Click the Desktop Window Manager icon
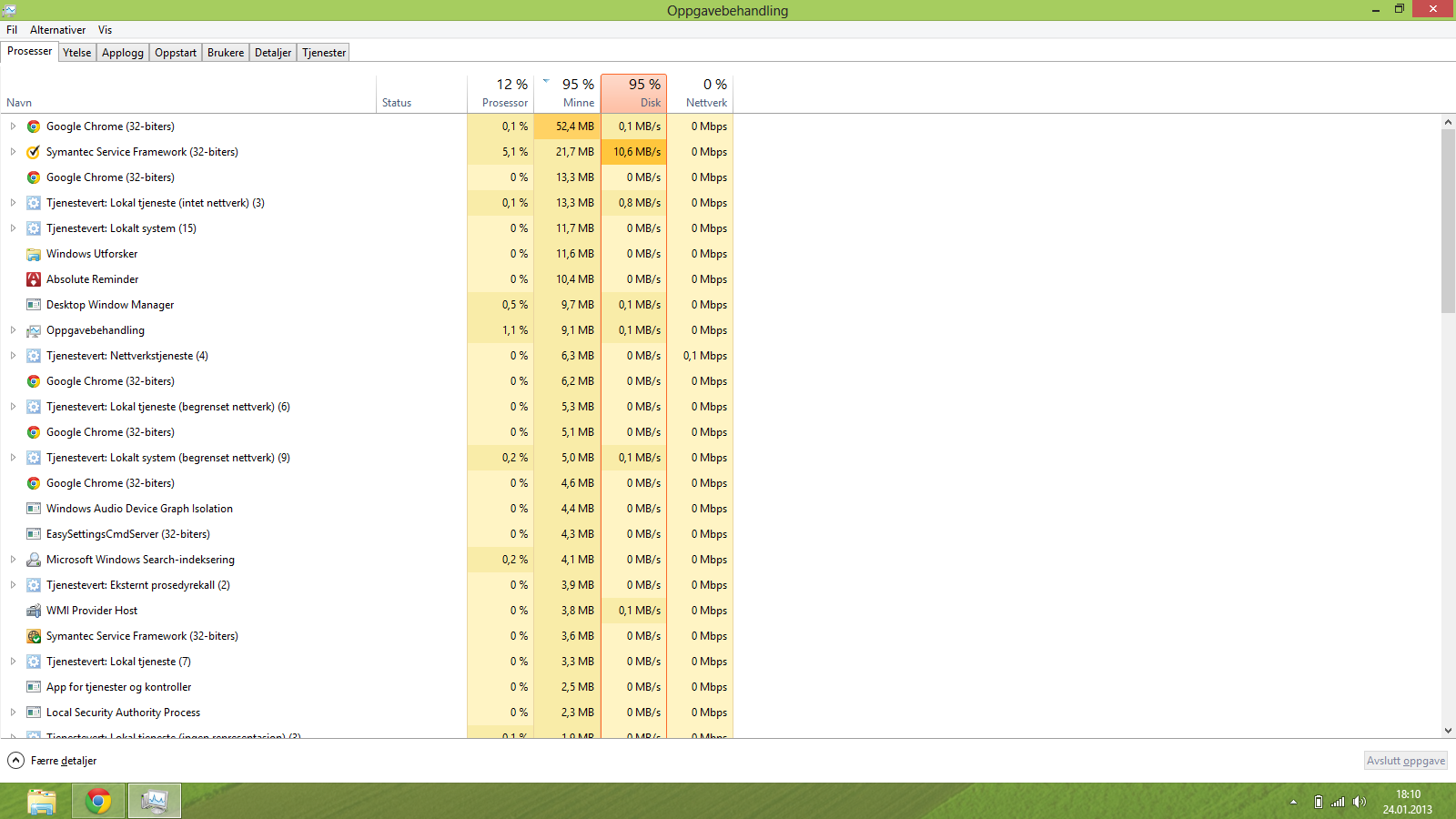The image size is (1456, 819). 34,305
